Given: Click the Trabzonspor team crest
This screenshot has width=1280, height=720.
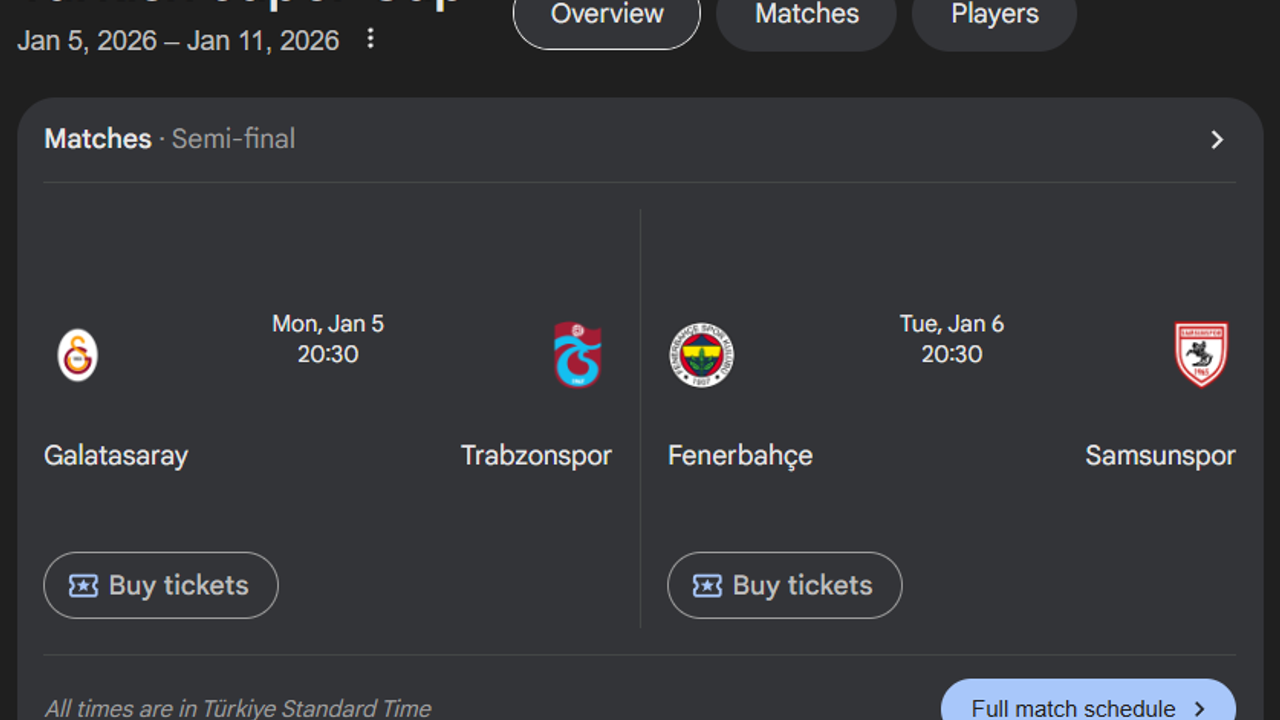Looking at the screenshot, I should click(x=577, y=355).
